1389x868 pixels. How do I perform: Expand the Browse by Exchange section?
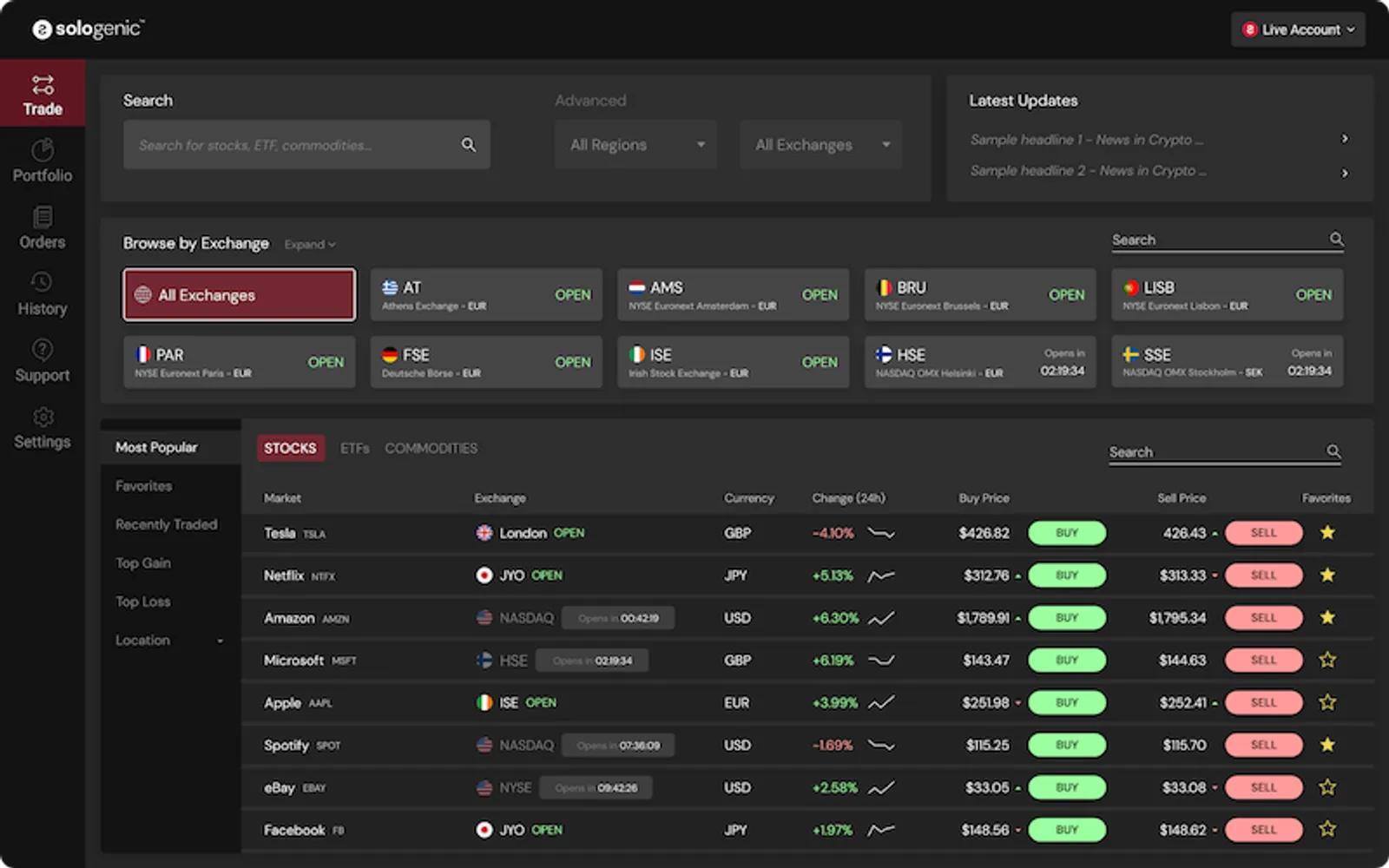click(x=310, y=245)
